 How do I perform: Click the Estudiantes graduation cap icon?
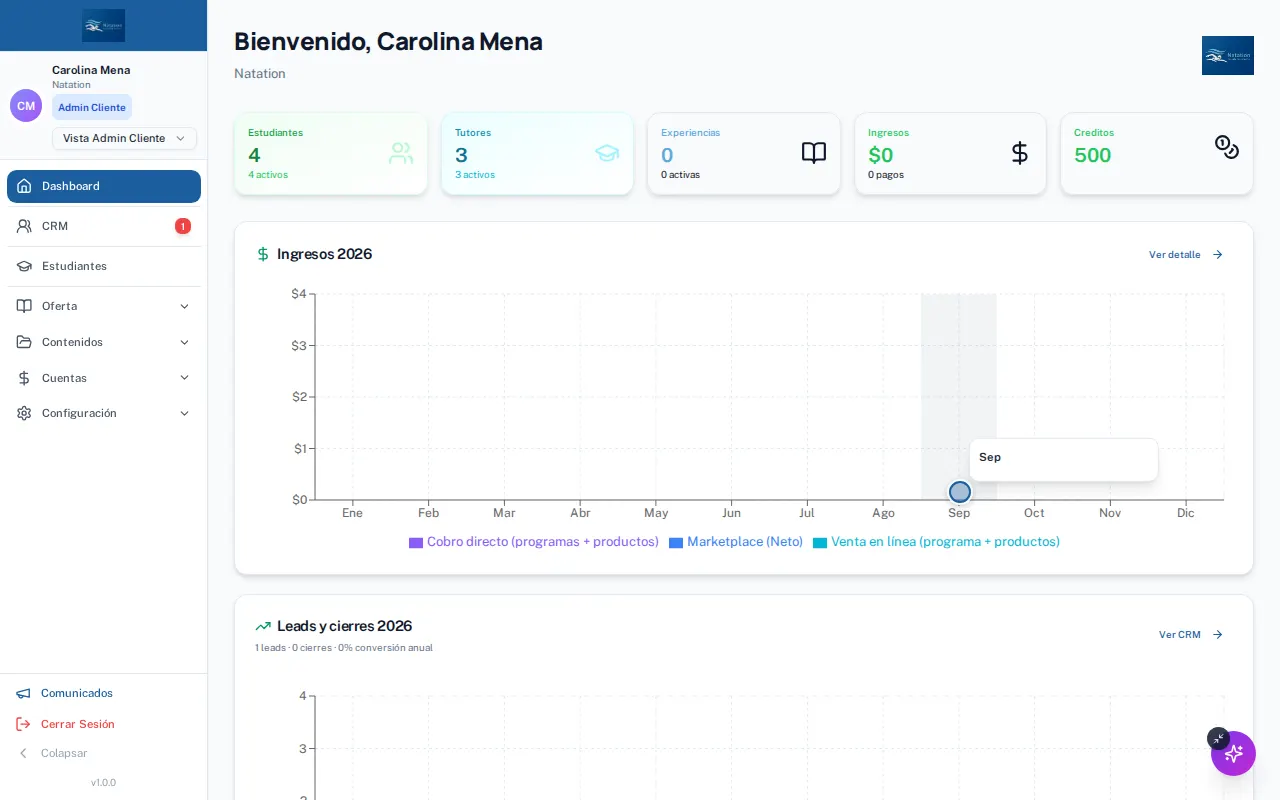tap(24, 266)
